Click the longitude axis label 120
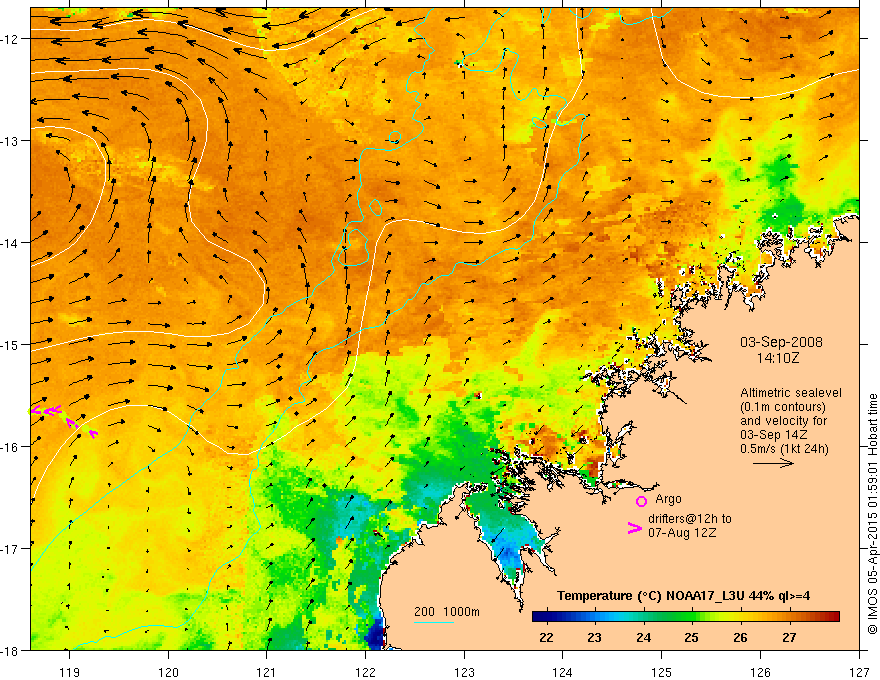 (168, 672)
